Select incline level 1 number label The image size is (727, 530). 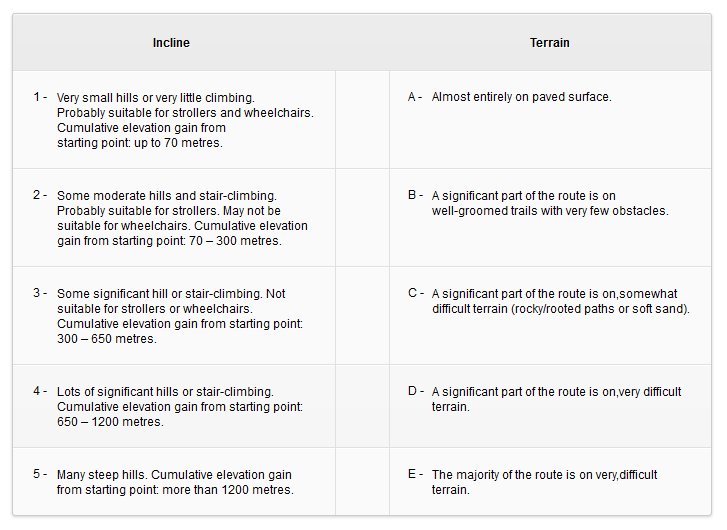pos(40,97)
